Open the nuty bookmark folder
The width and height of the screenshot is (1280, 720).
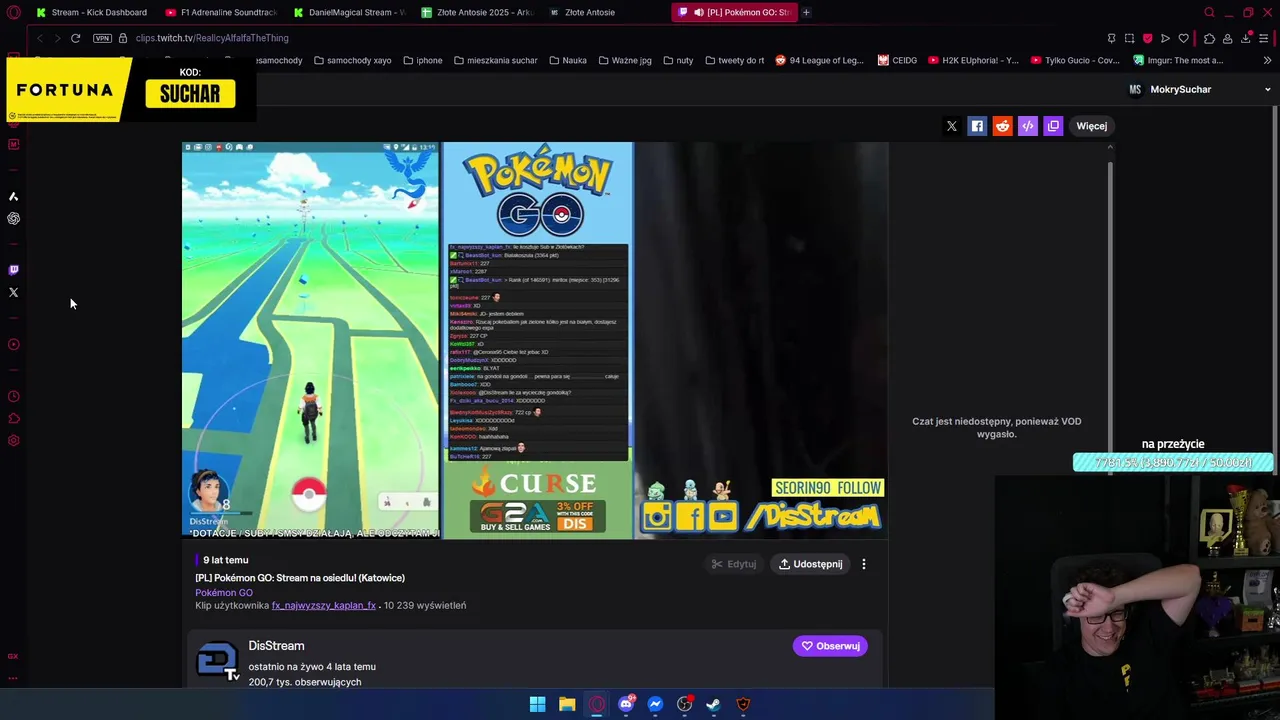(x=677, y=60)
